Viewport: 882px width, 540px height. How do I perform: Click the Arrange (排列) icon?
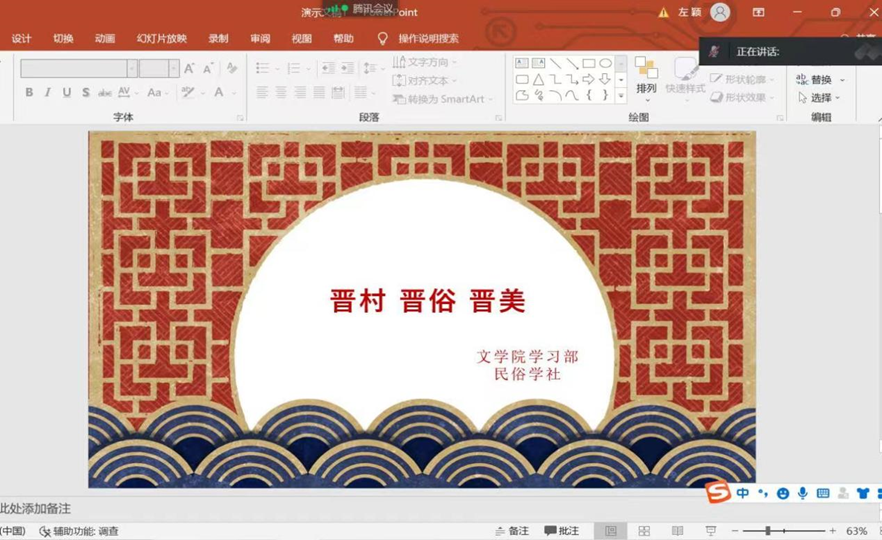coord(646,74)
